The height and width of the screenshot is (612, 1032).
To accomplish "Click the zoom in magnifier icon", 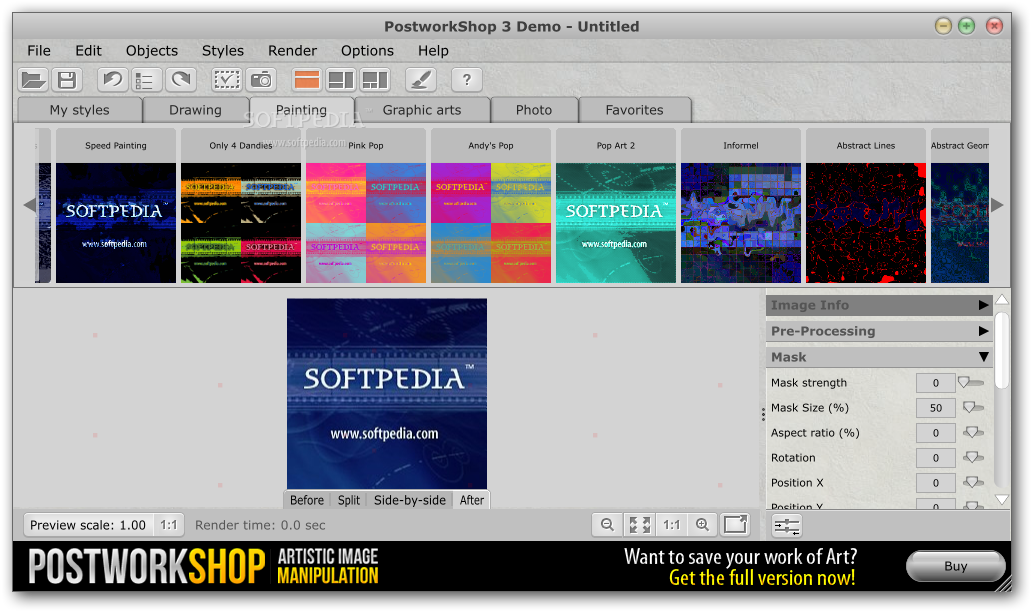I will click(x=702, y=524).
